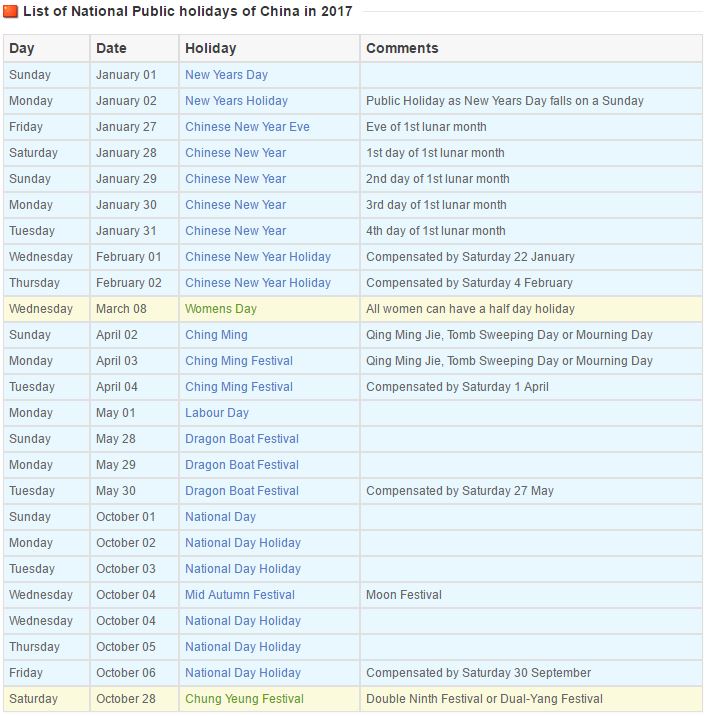Click the Holiday column header

211,48
